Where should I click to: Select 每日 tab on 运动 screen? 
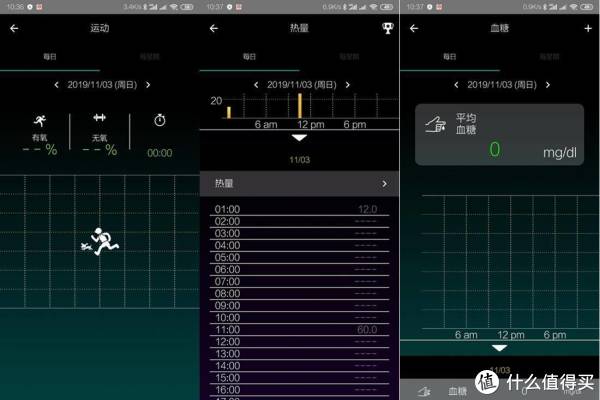[50, 57]
